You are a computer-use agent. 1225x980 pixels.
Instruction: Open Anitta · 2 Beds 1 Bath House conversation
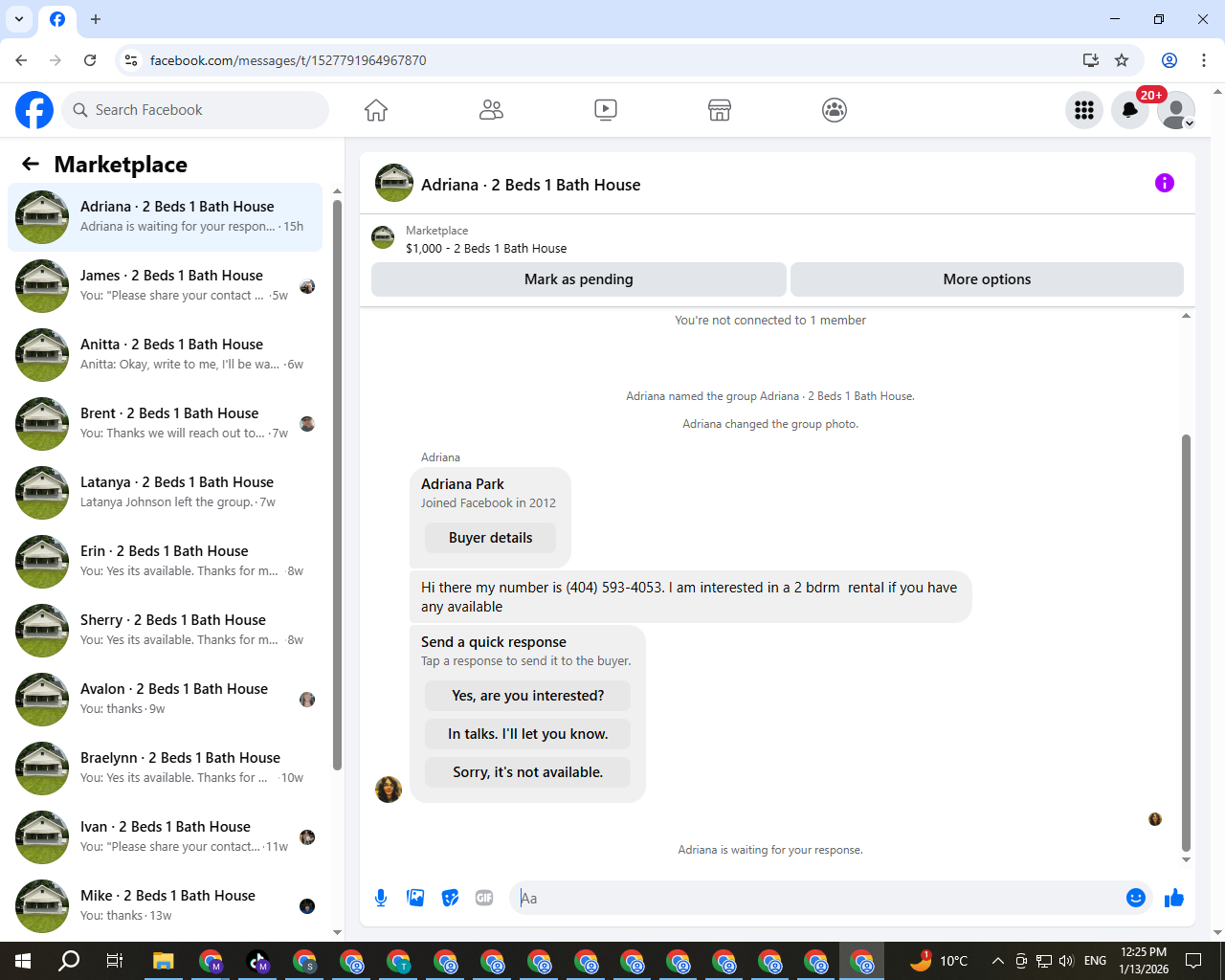coord(165,355)
